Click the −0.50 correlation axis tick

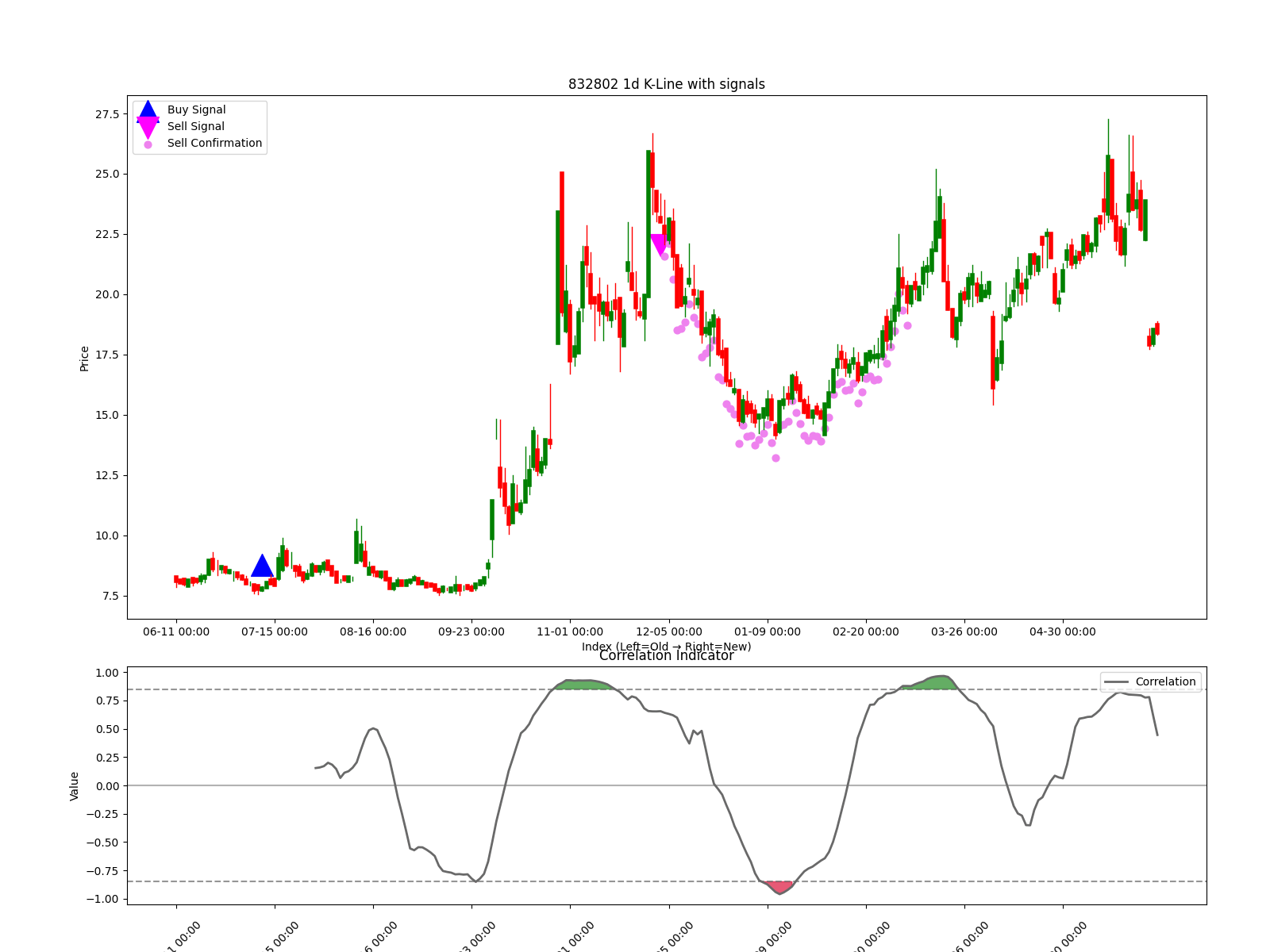click(103, 843)
